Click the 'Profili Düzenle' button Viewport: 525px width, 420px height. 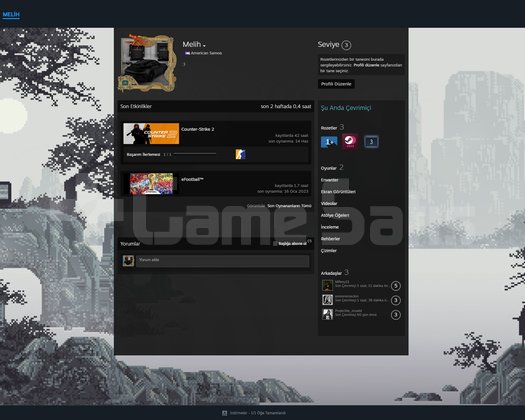(x=336, y=84)
